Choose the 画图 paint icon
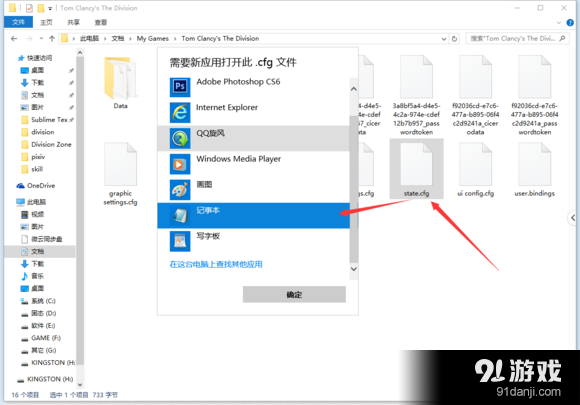Image resolution: width=580 pixels, height=405 pixels. 180,190
